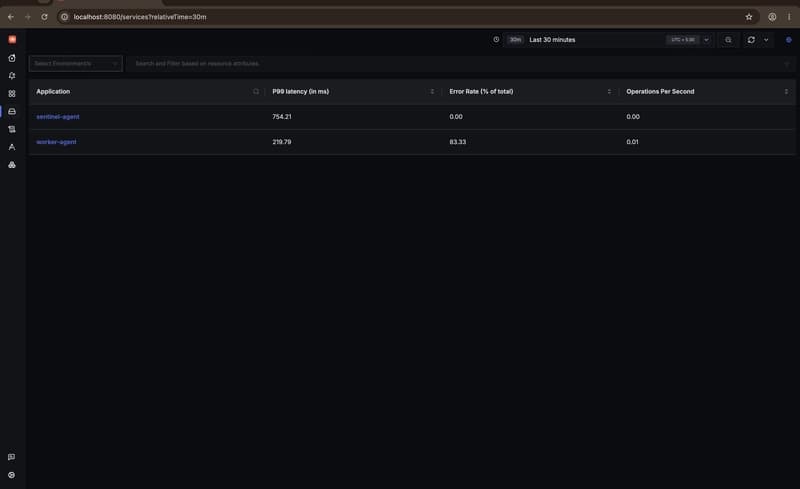Click the 30m badge in time selector
Screen dimensions: 800x489
click(x=515, y=40)
